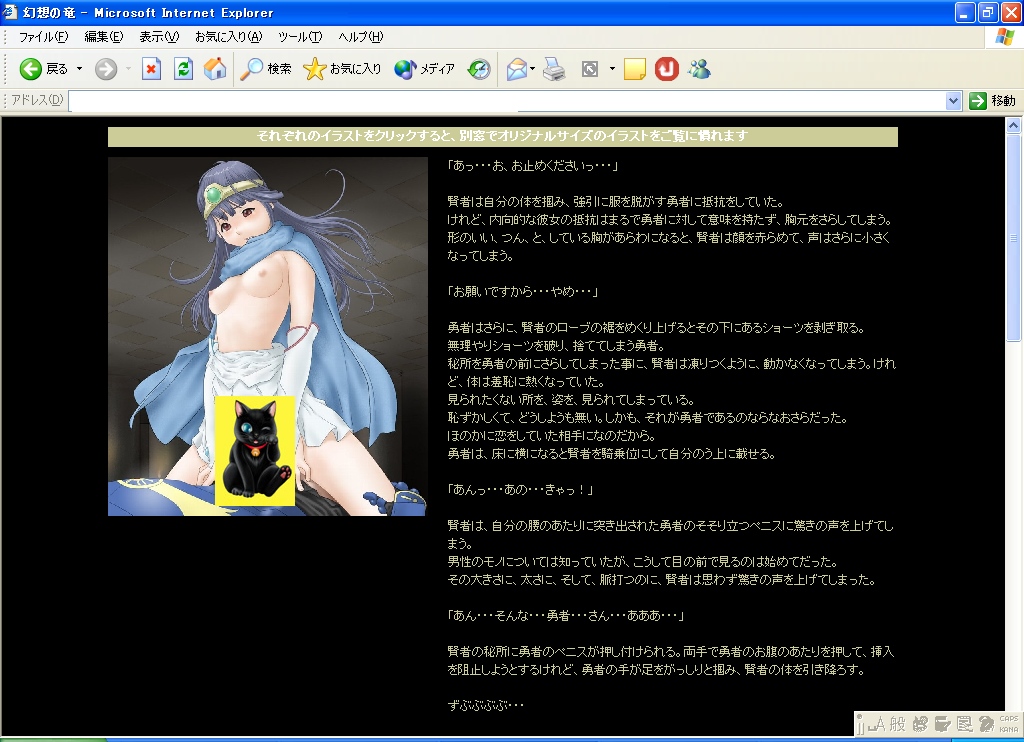Close the Internet Explorer window

[1010, 12]
